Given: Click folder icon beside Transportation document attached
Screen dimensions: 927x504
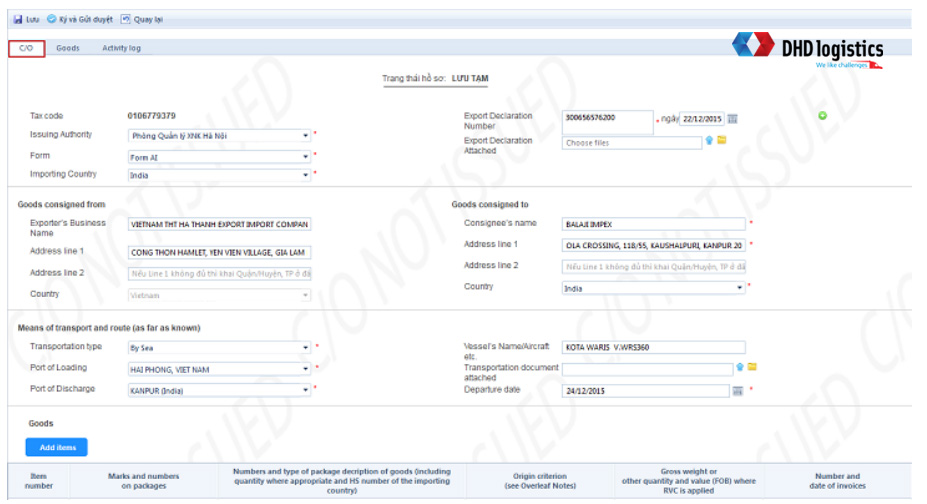Looking at the screenshot, I should (752, 367).
